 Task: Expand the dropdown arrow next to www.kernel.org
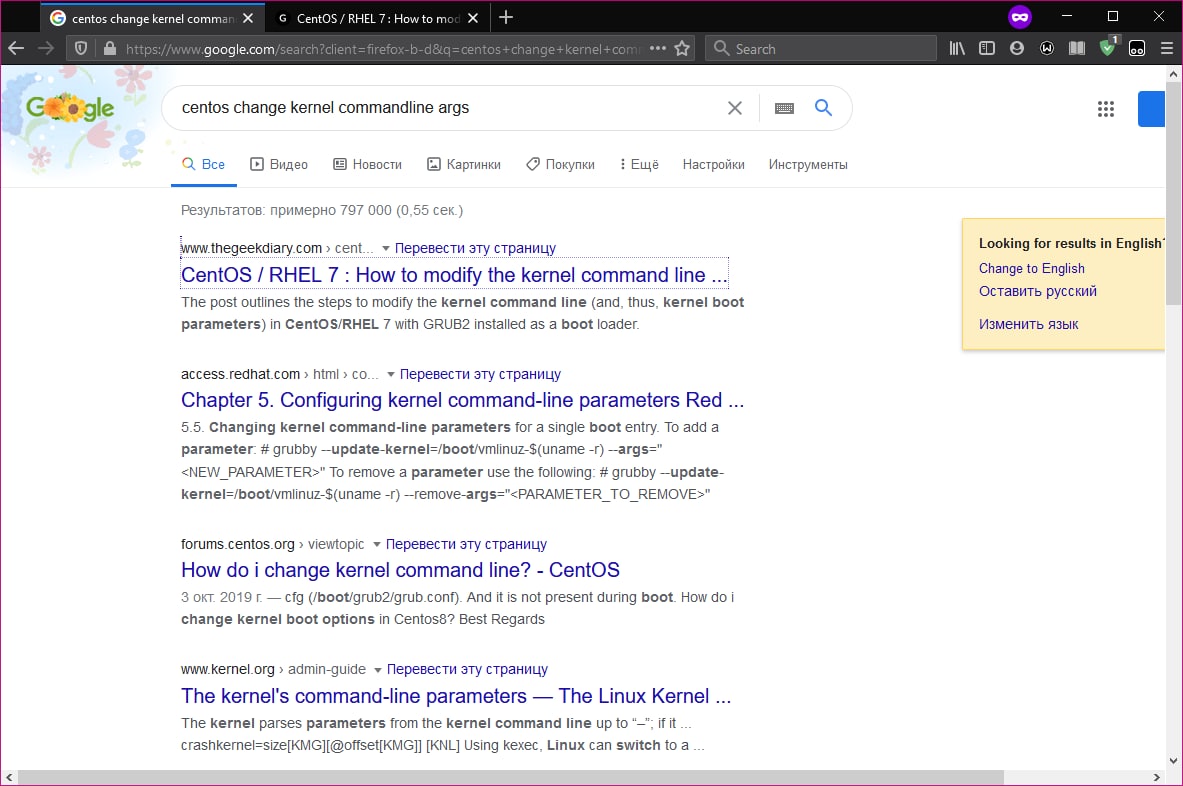coord(378,670)
